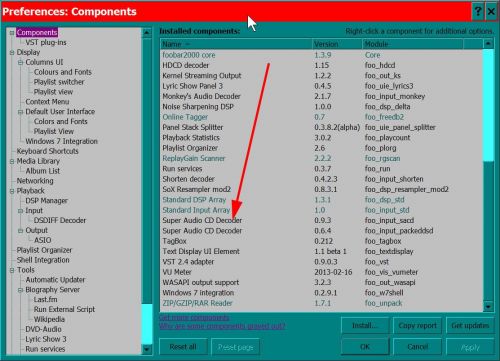The width and height of the screenshot is (500, 361).
Task: Click the foo_uie_panel_splitter module cell
Action: click(x=400, y=127)
